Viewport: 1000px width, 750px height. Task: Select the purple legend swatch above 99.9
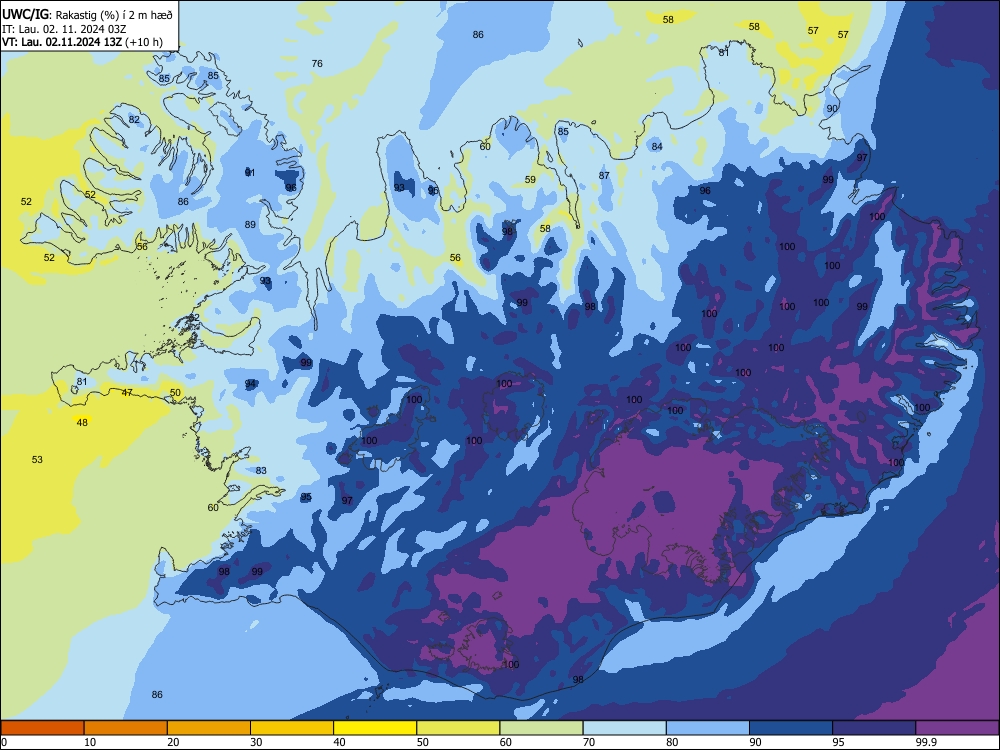[x=957, y=728]
